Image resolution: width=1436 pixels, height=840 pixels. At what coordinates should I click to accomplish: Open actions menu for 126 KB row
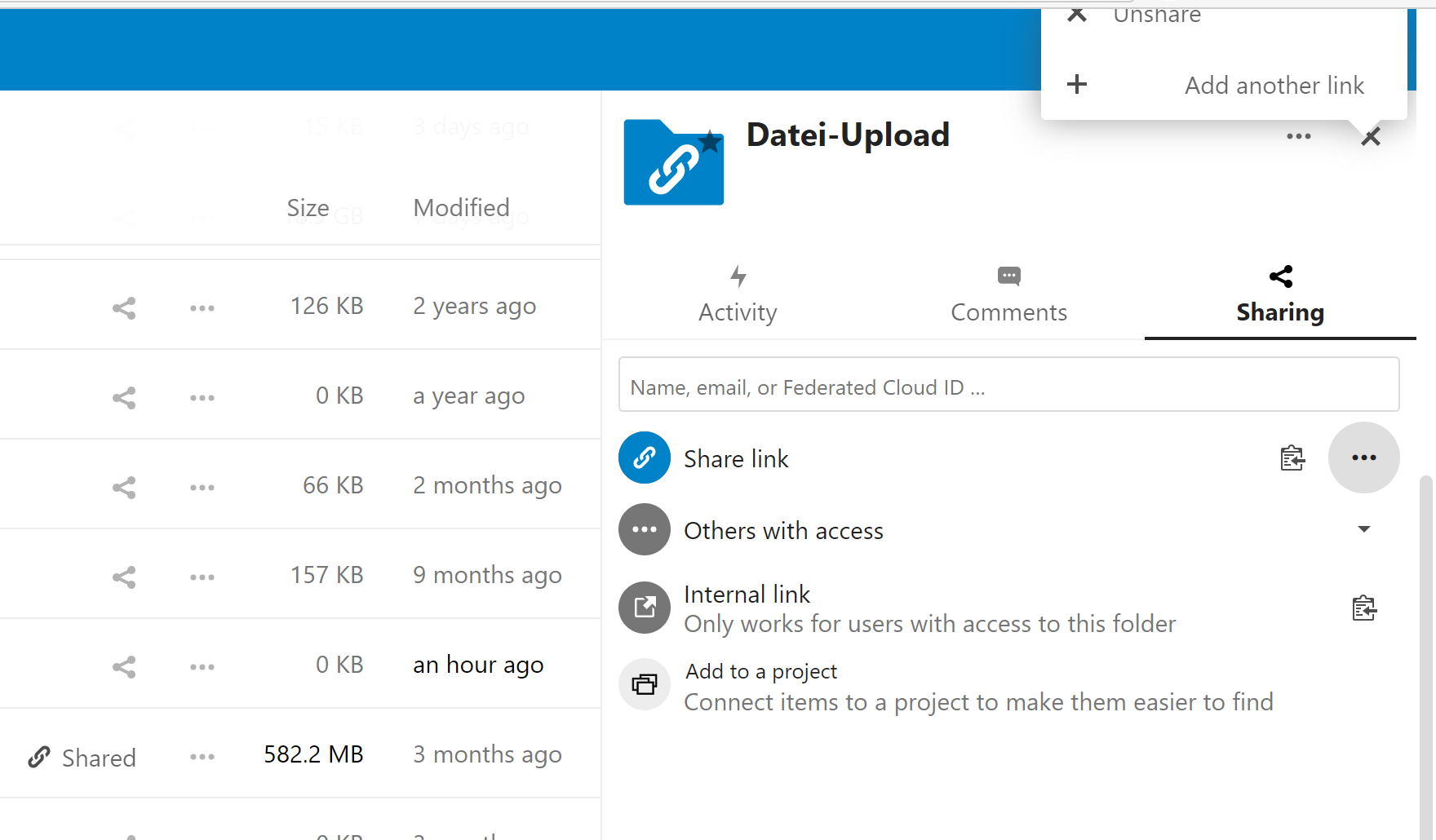(x=202, y=307)
